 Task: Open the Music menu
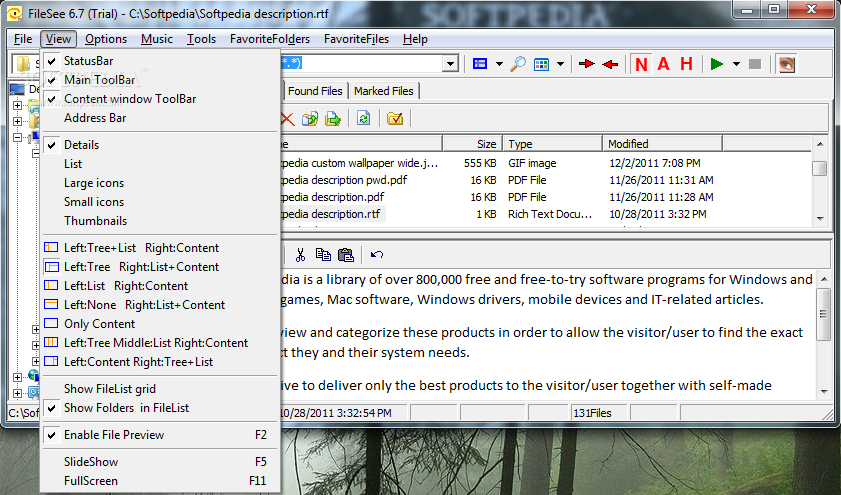pos(157,39)
